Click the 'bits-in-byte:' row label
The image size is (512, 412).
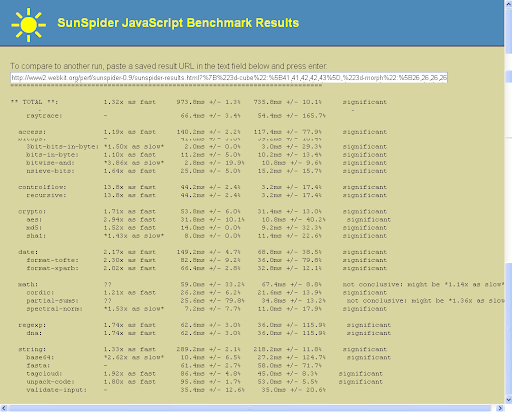[x=52, y=155]
